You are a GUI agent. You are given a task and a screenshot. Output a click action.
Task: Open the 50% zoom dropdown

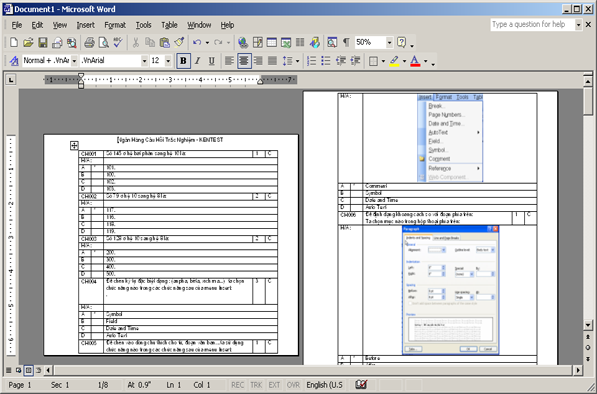click(x=389, y=42)
